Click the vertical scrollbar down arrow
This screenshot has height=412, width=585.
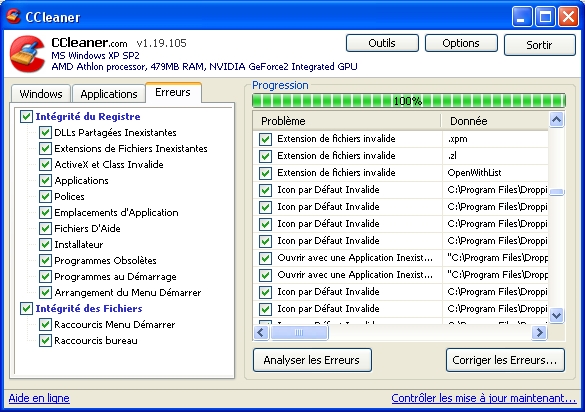pyautogui.click(x=556, y=315)
